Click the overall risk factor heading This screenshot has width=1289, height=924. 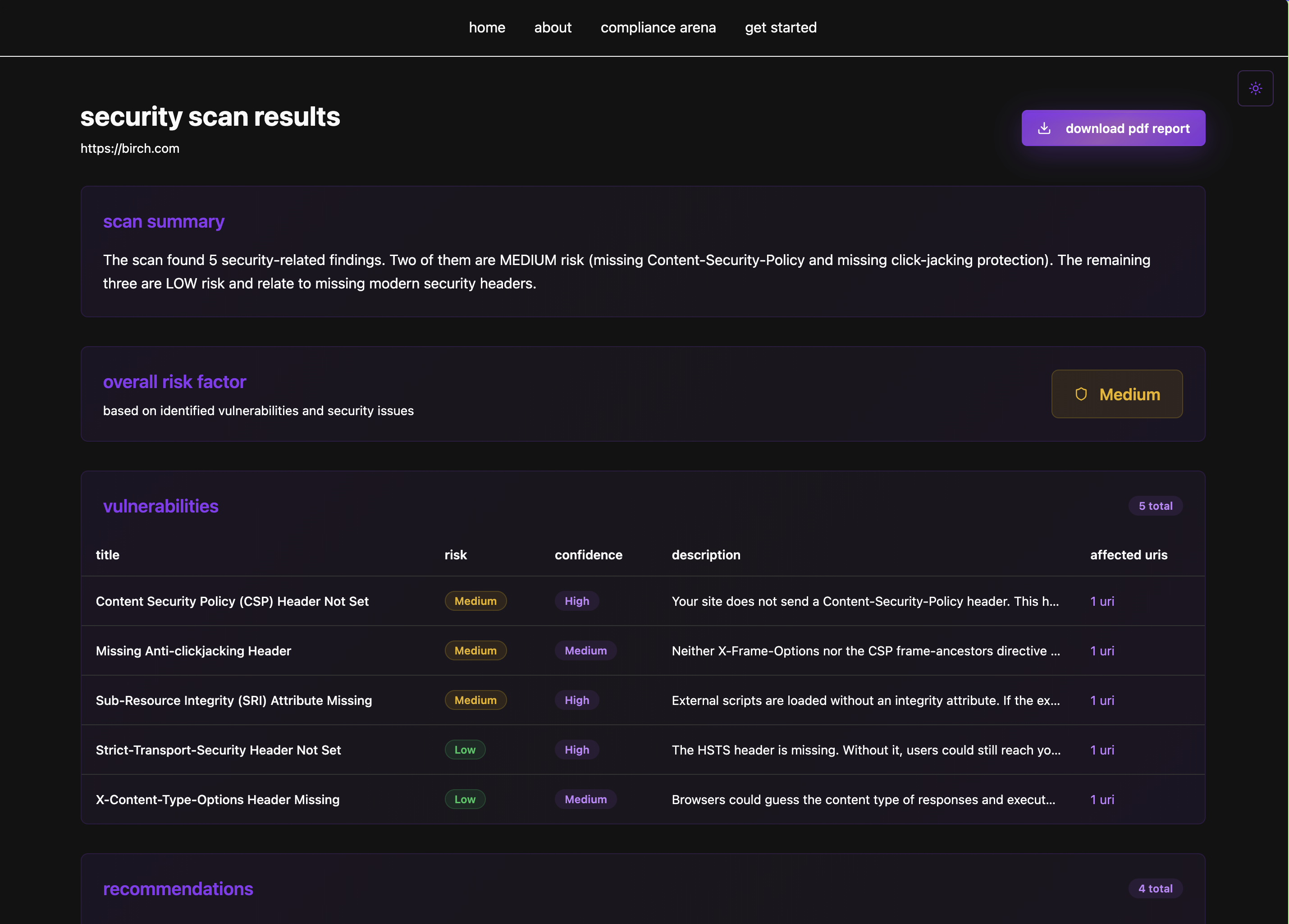pos(174,381)
